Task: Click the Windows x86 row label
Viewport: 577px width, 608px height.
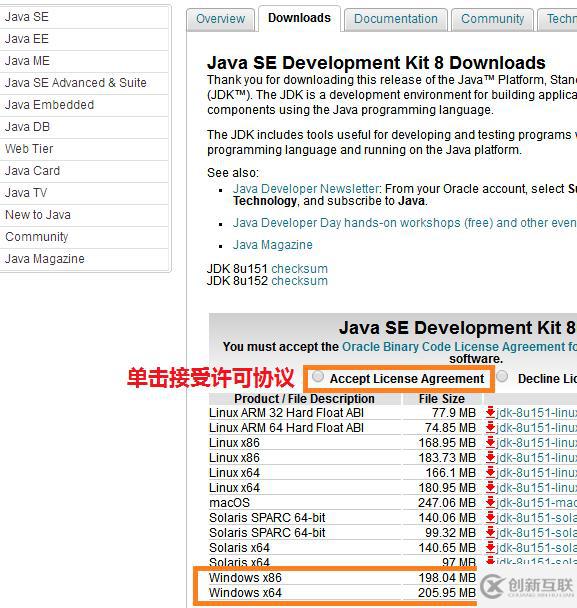Action: click(x=245, y=578)
